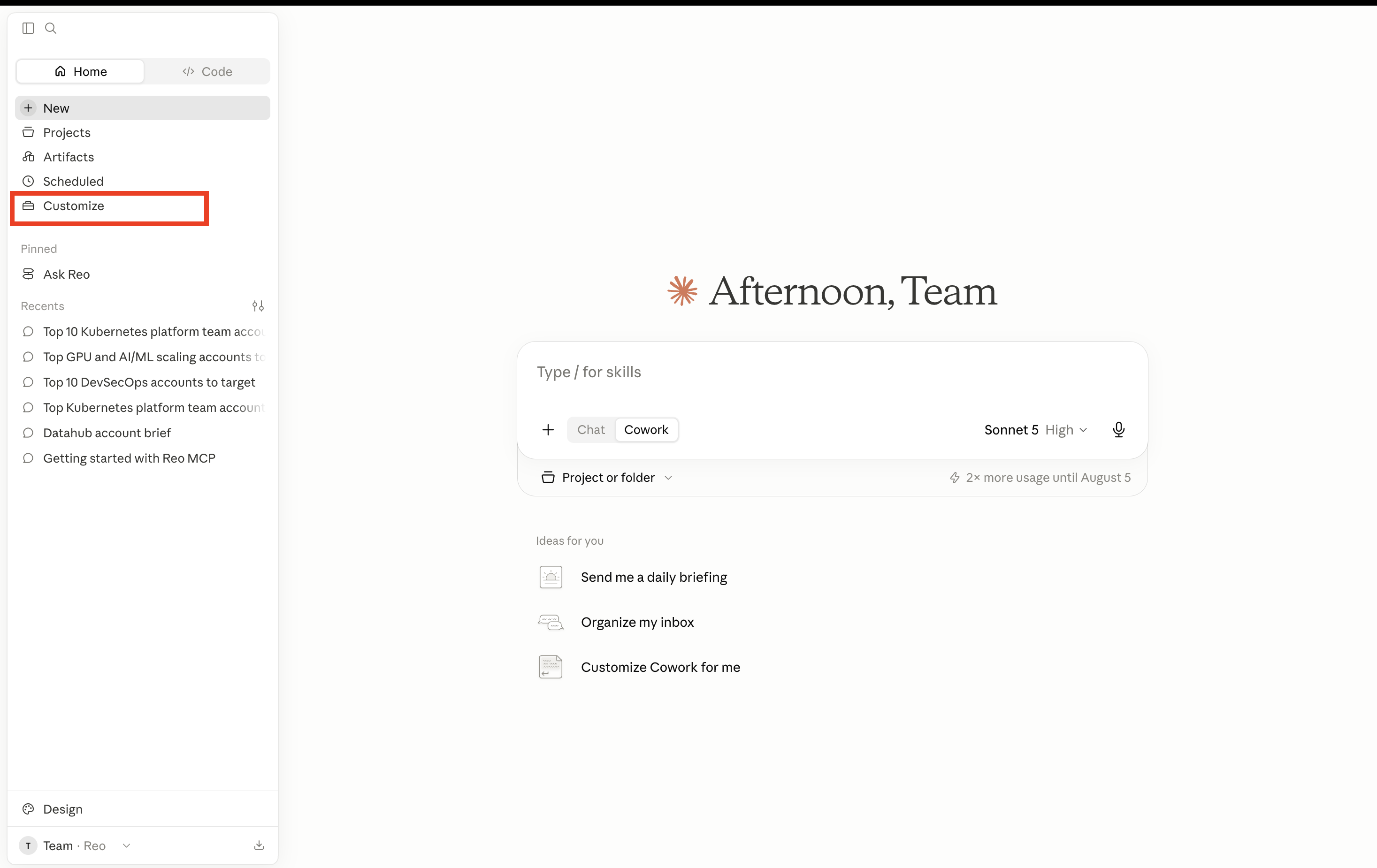
Task: Click the folder icon beside Project or folder
Action: click(548, 478)
